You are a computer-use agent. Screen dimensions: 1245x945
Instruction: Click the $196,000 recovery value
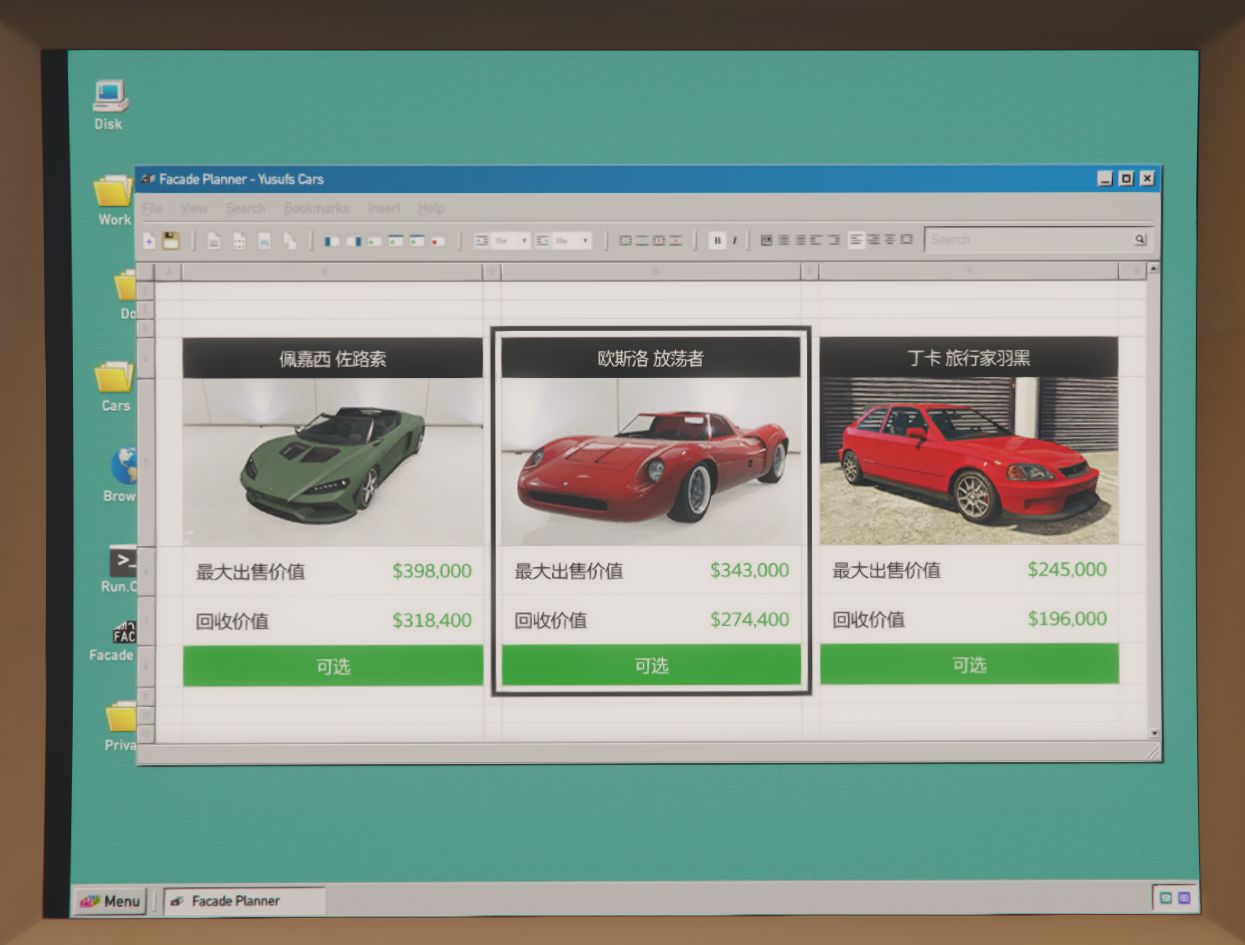[1067, 618]
